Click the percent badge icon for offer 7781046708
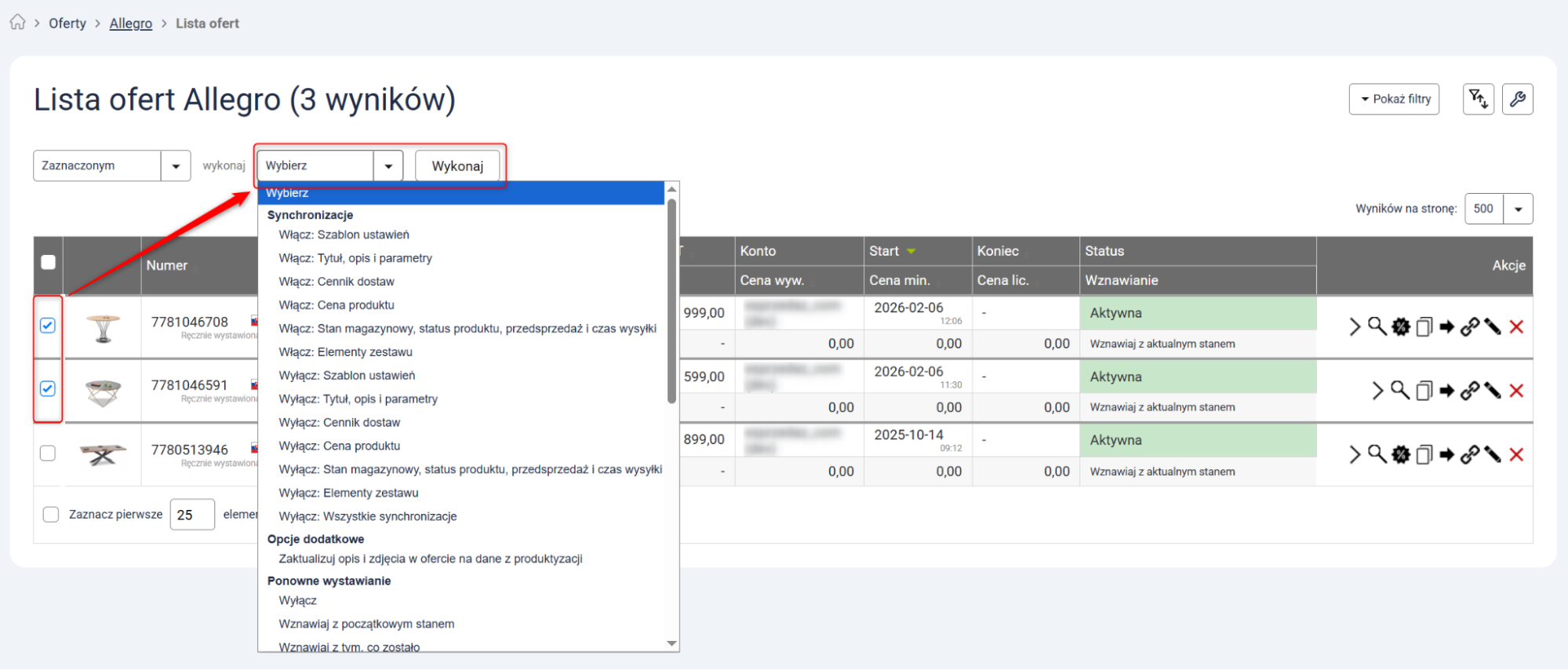This screenshot has width=1568, height=670. coord(1401,327)
